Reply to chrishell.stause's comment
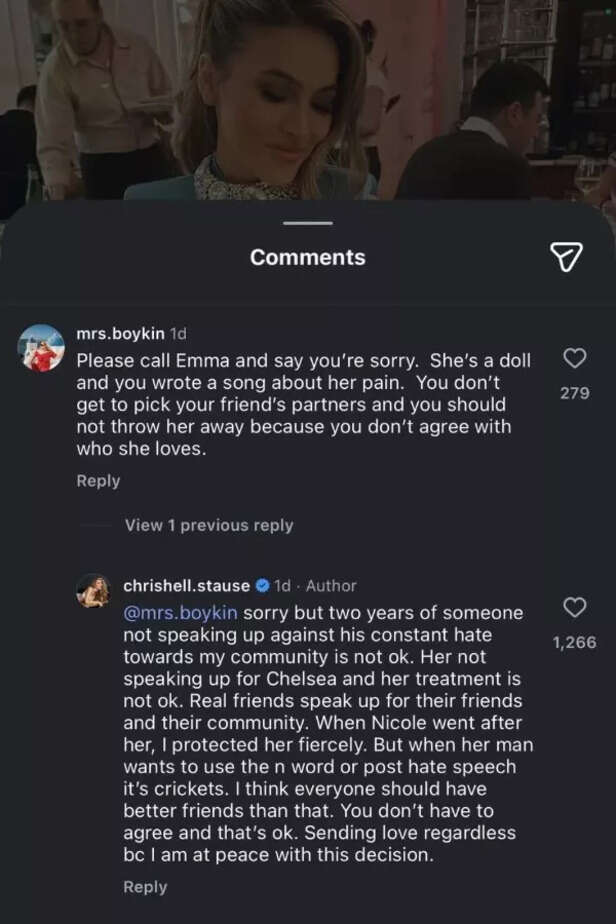The width and height of the screenshot is (616, 924). point(145,886)
